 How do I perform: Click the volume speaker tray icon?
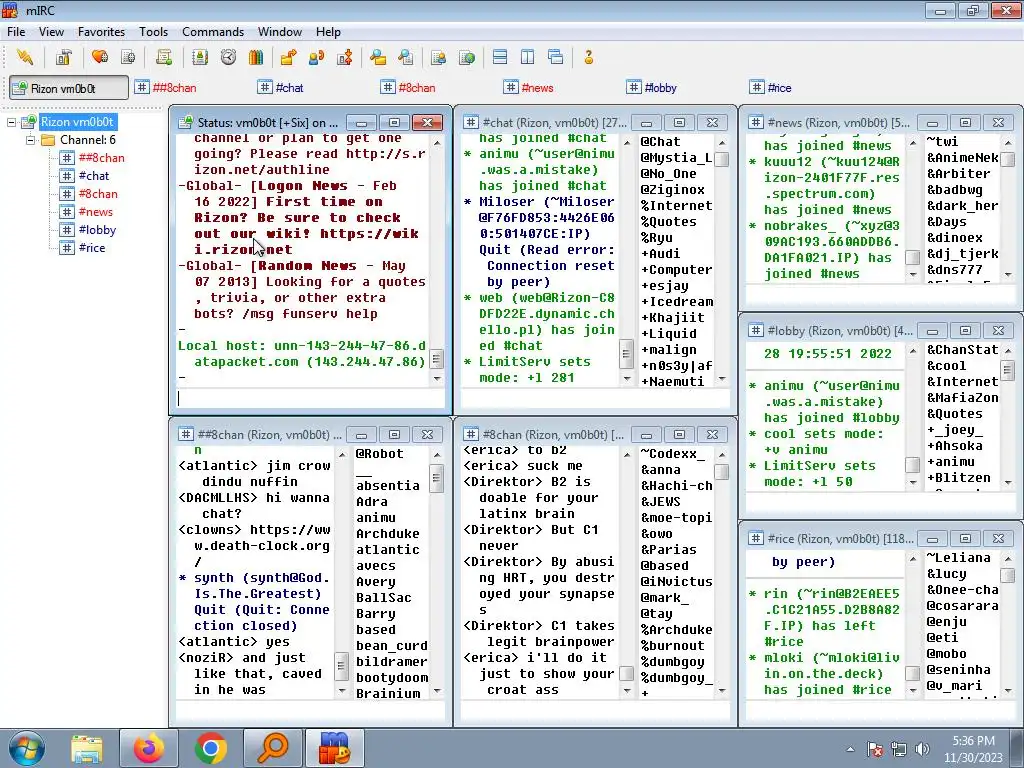click(922, 749)
